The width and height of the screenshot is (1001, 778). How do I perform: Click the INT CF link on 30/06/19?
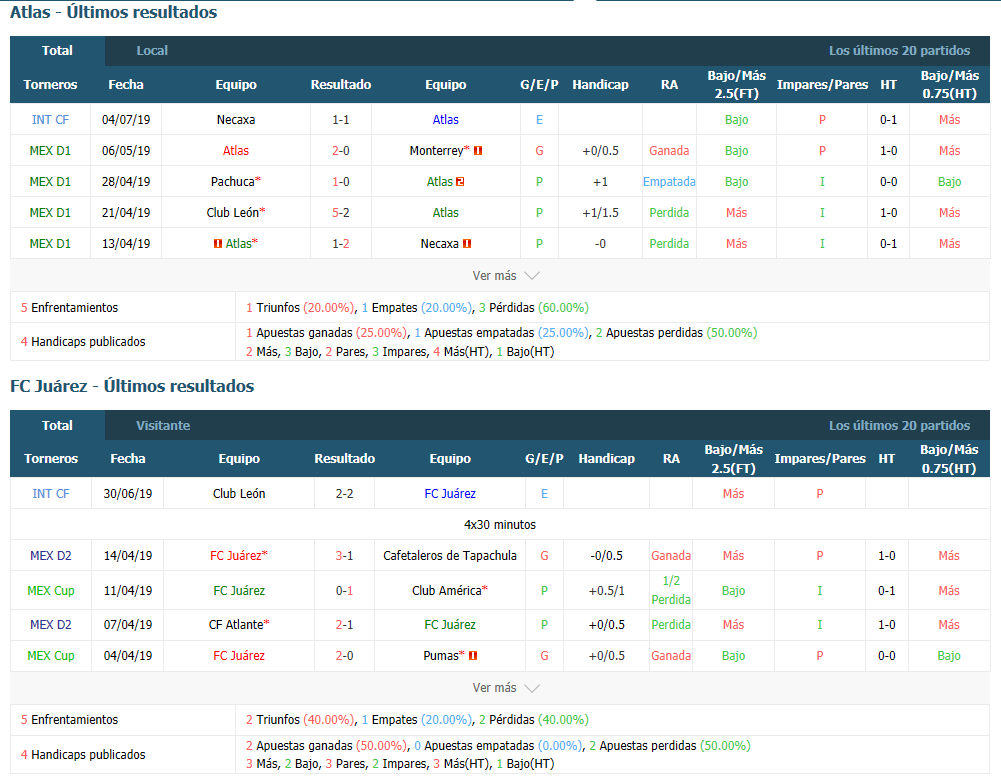pyautogui.click(x=51, y=494)
